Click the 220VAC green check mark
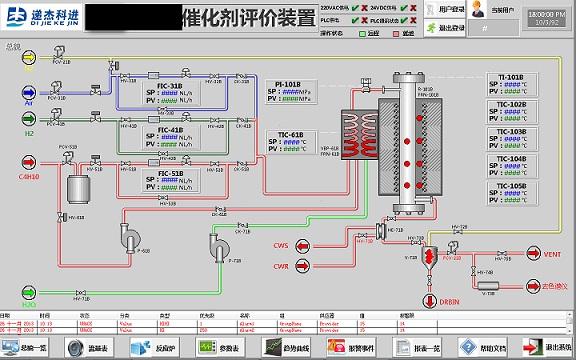This screenshot has width=576, height=360. pyautogui.click(x=355, y=8)
